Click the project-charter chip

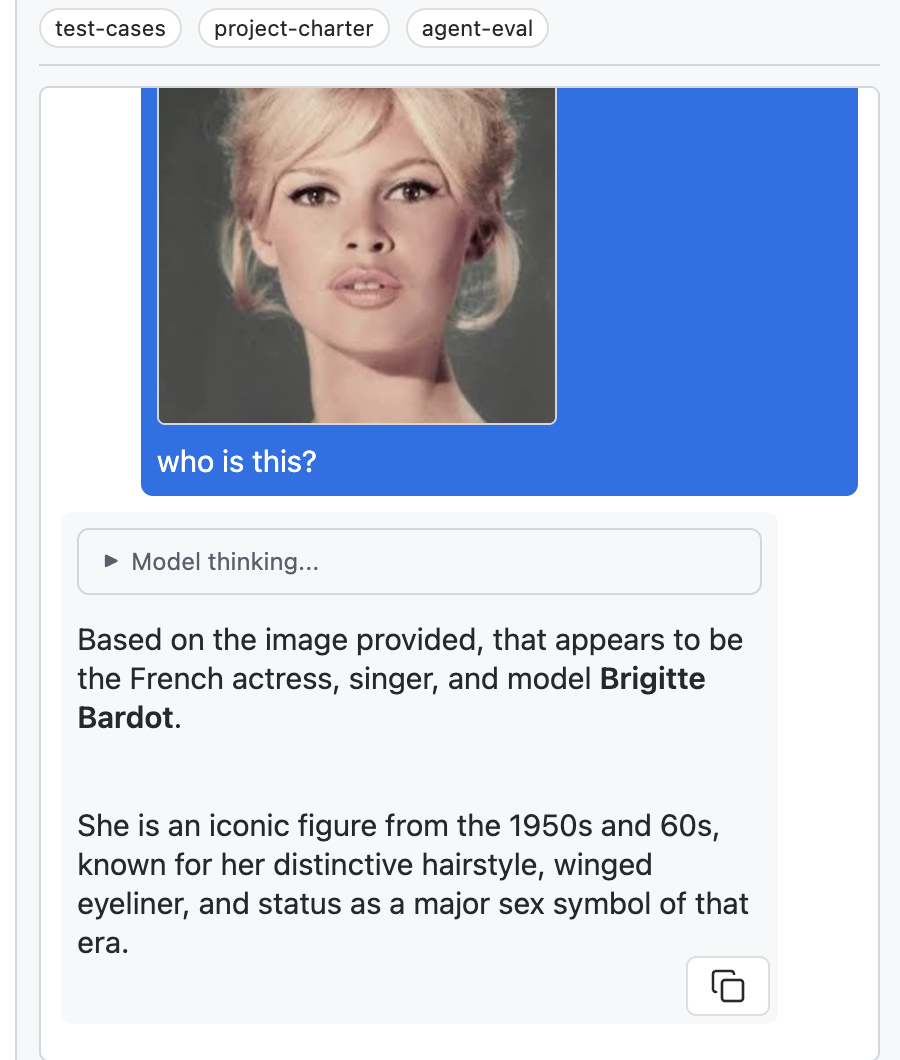click(293, 28)
